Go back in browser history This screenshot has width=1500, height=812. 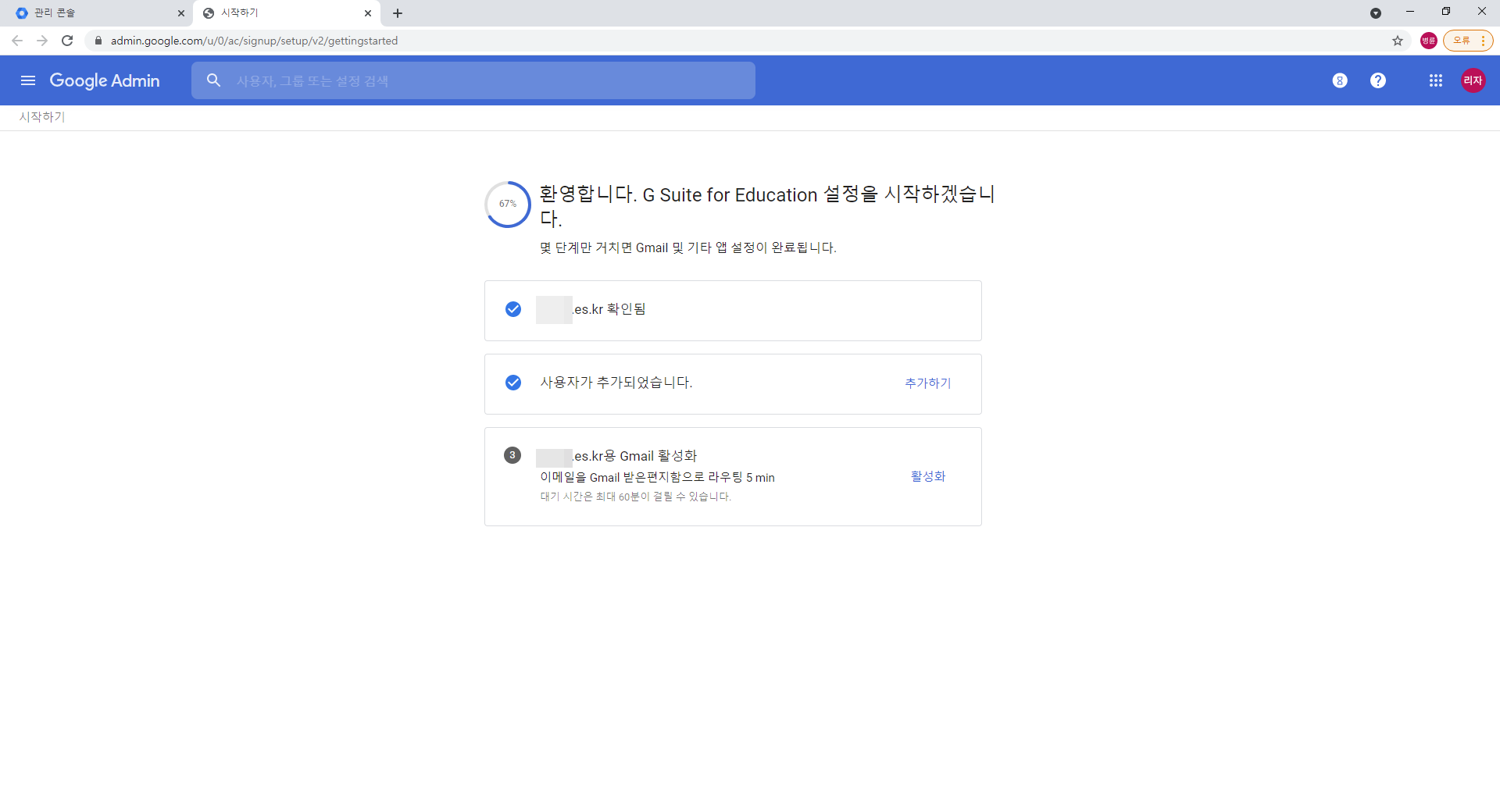(17, 41)
